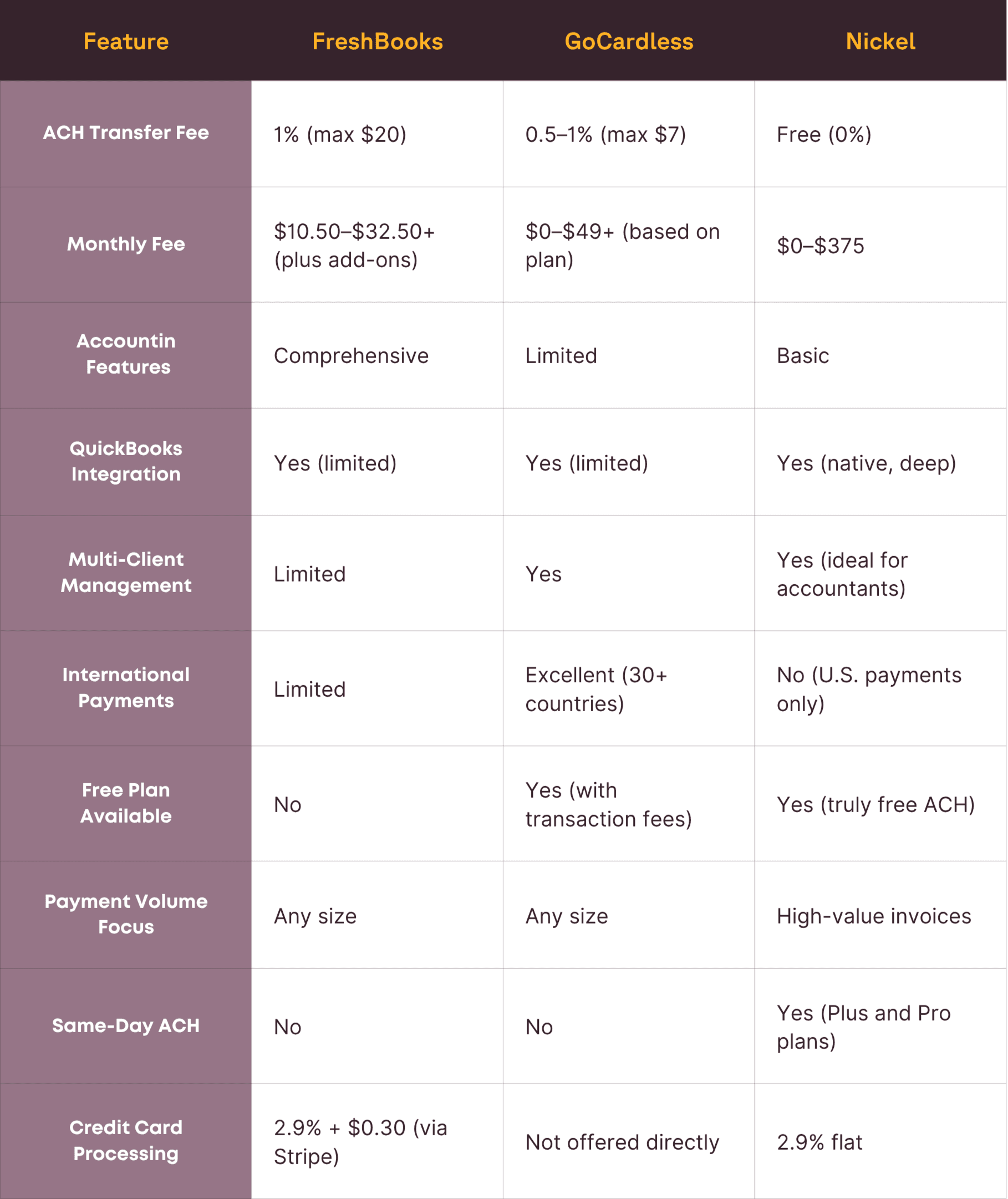The width and height of the screenshot is (1008, 1199).
Task: Select the ACH Transfer Fee row label
Action: tap(126, 132)
